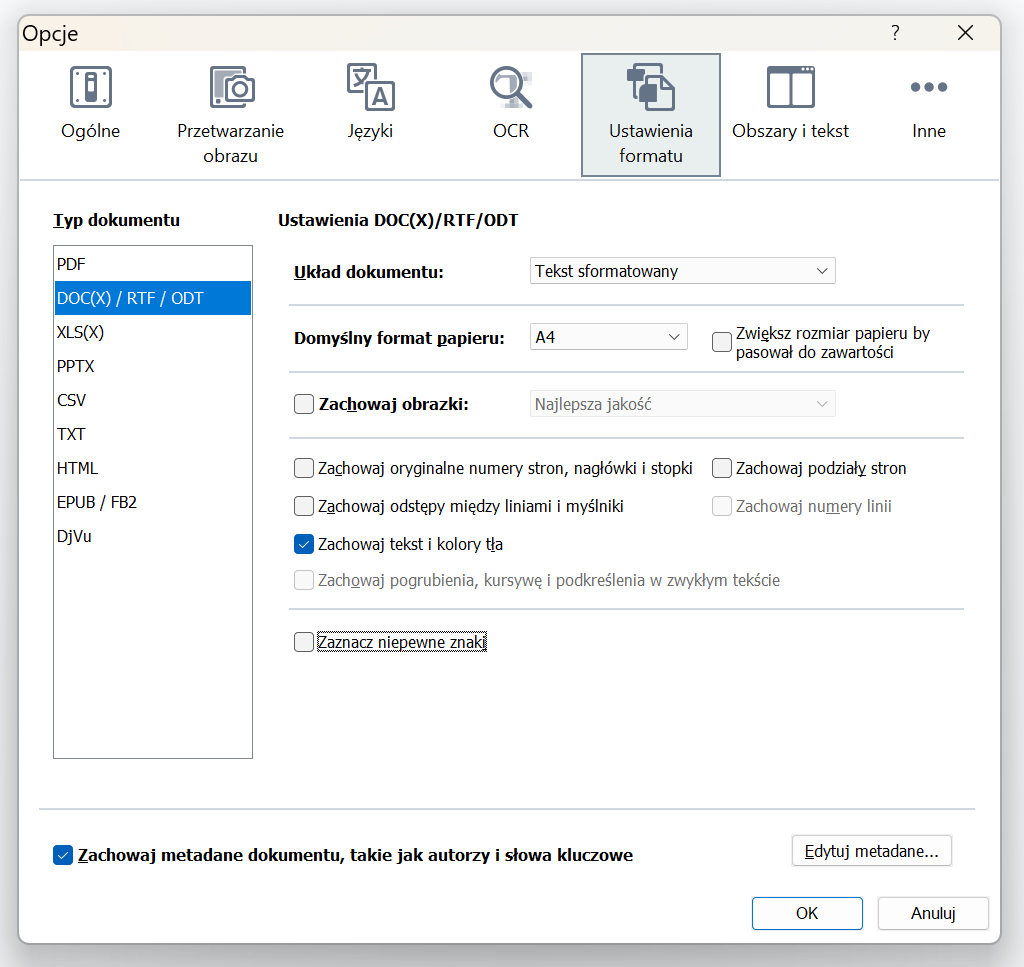The height and width of the screenshot is (967, 1024).
Task: Expand the Układ dokumentu dropdown
Action: click(x=682, y=271)
